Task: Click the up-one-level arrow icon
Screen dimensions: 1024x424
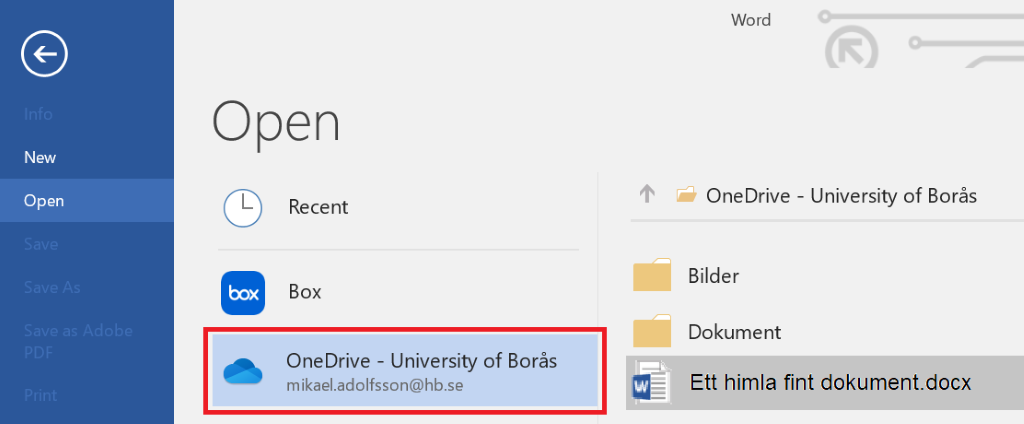Action: tap(646, 195)
